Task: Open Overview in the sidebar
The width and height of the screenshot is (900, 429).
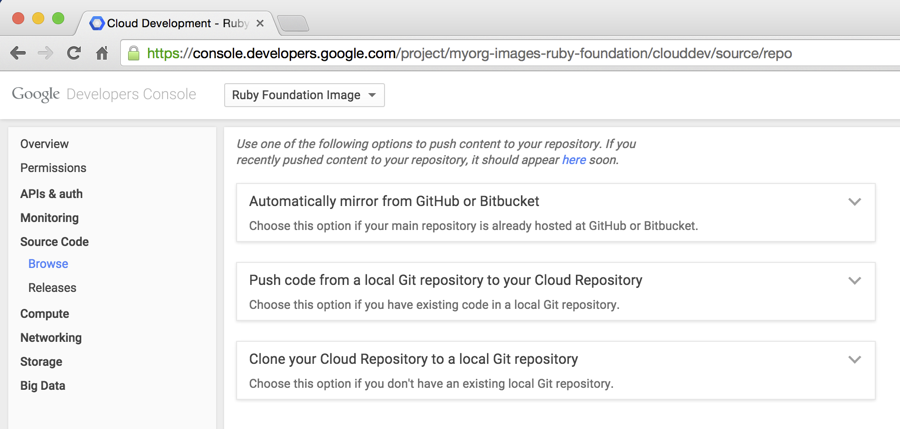Action: coord(44,144)
